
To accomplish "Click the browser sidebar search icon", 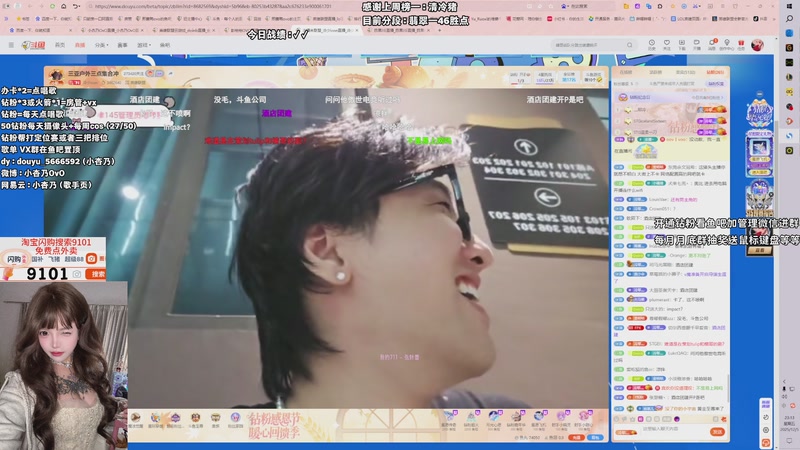I will click(789, 18).
